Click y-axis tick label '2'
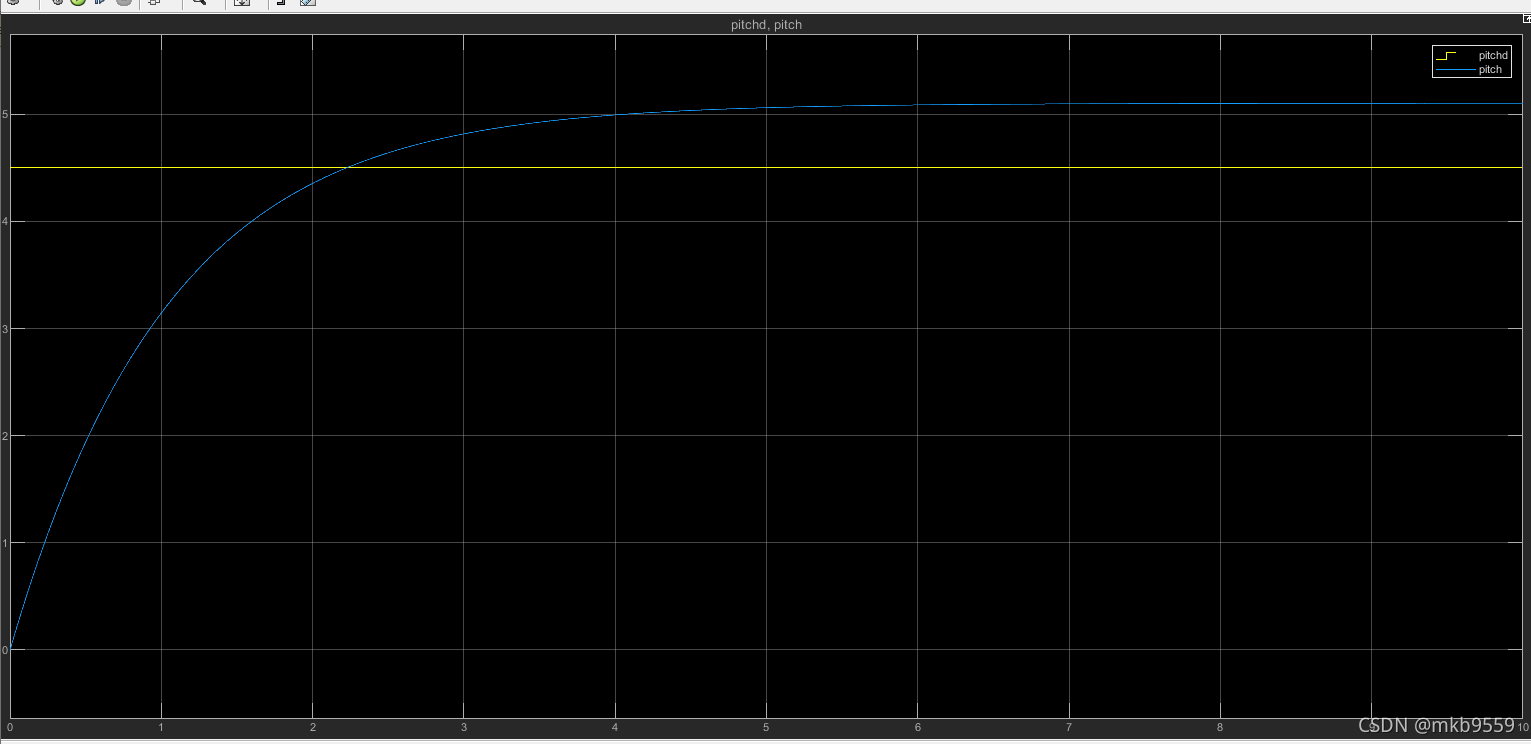Image resolution: width=1531 pixels, height=744 pixels. coord(4,435)
